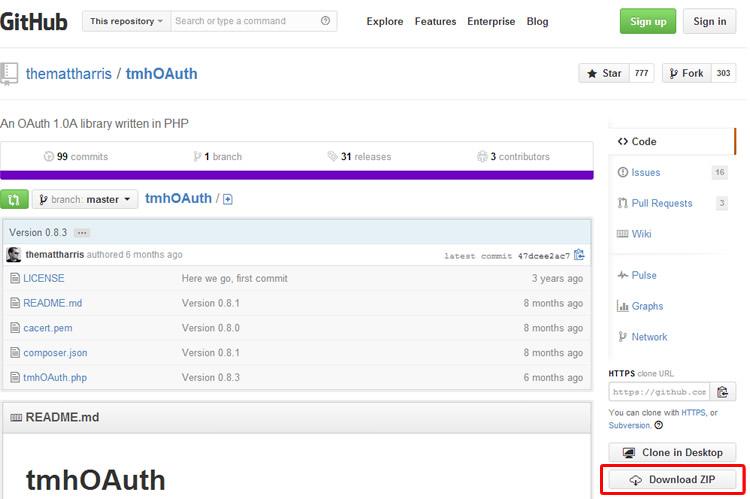This screenshot has width=750, height=499.
Task: View the 303 forks count
Action: pyautogui.click(x=723, y=73)
